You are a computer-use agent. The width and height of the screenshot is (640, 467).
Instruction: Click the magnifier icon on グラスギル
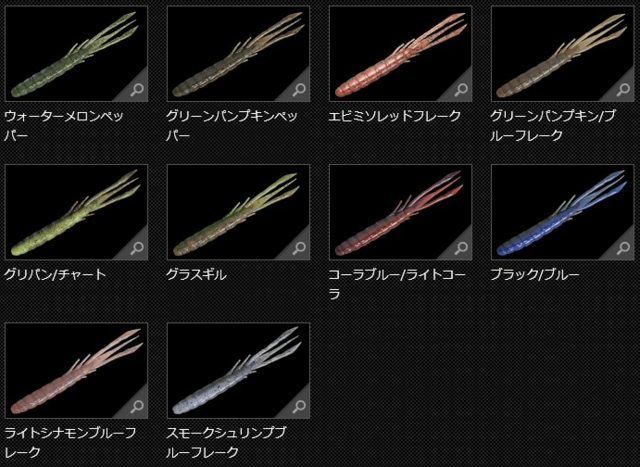[299, 248]
